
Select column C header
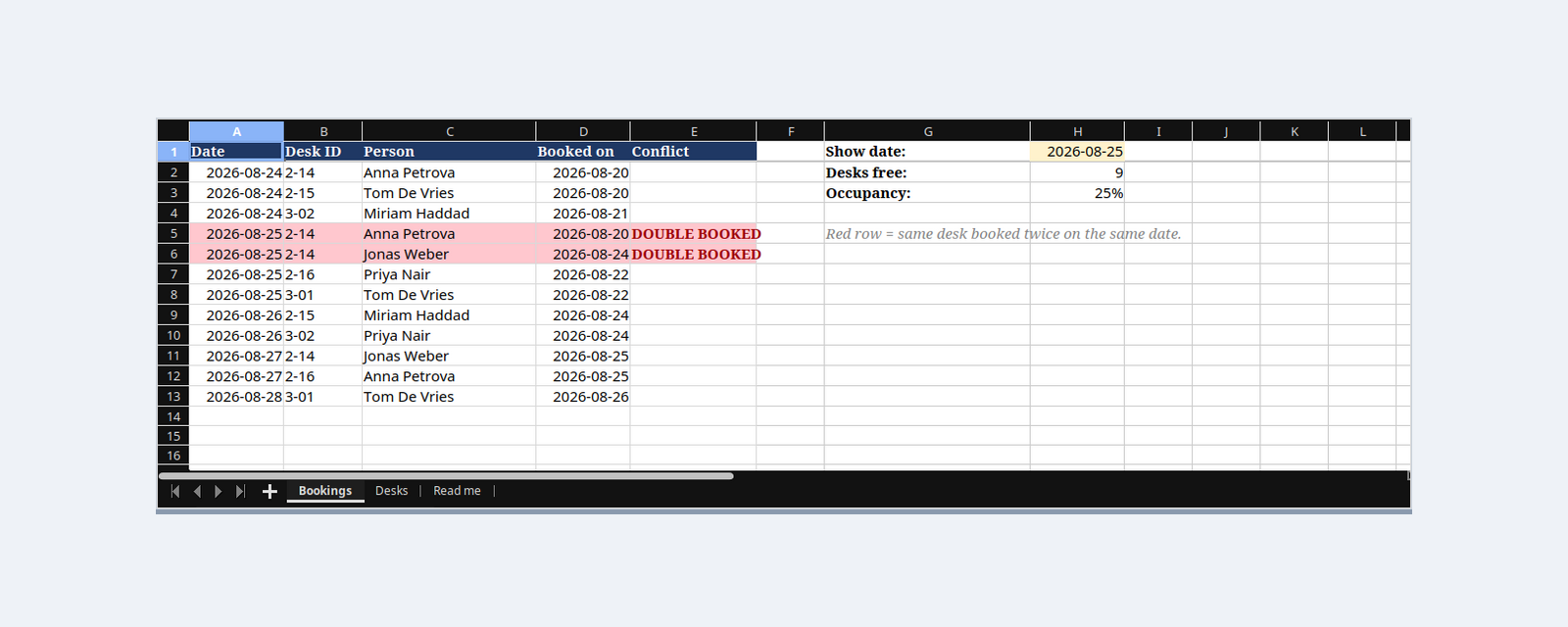[449, 131]
